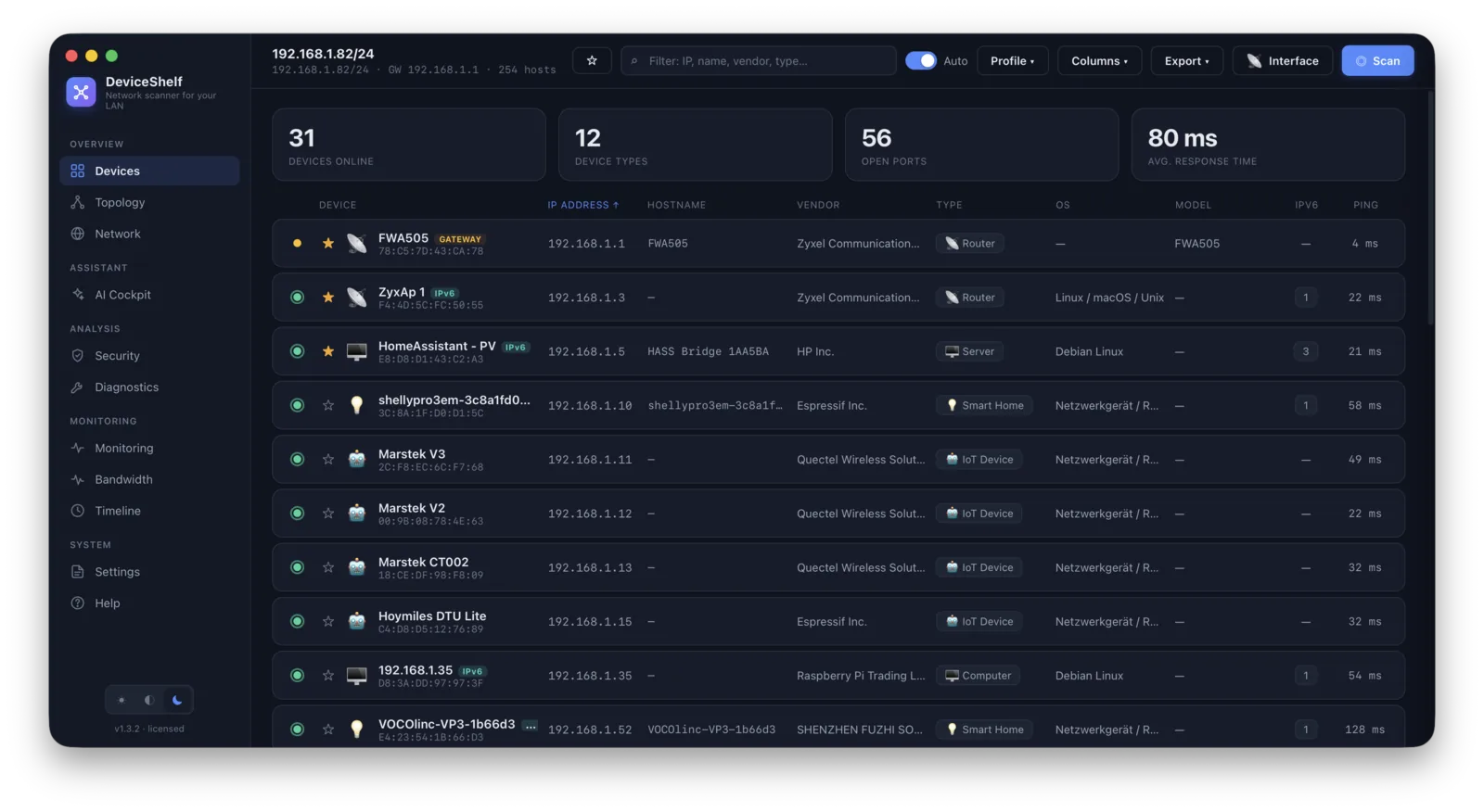Image resolution: width=1484 pixels, height=812 pixels.
Task: Unfavorite the HomeAssistant - PV star
Action: (x=328, y=351)
